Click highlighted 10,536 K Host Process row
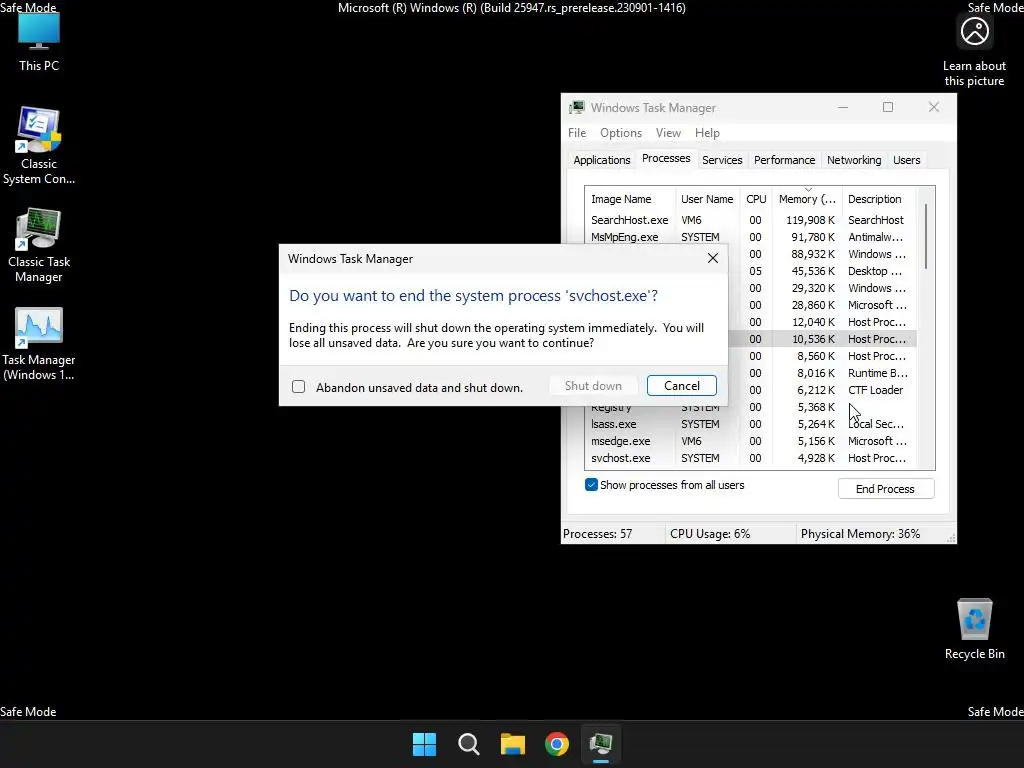This screenshot has height=768, width=1024. (823, 339)
